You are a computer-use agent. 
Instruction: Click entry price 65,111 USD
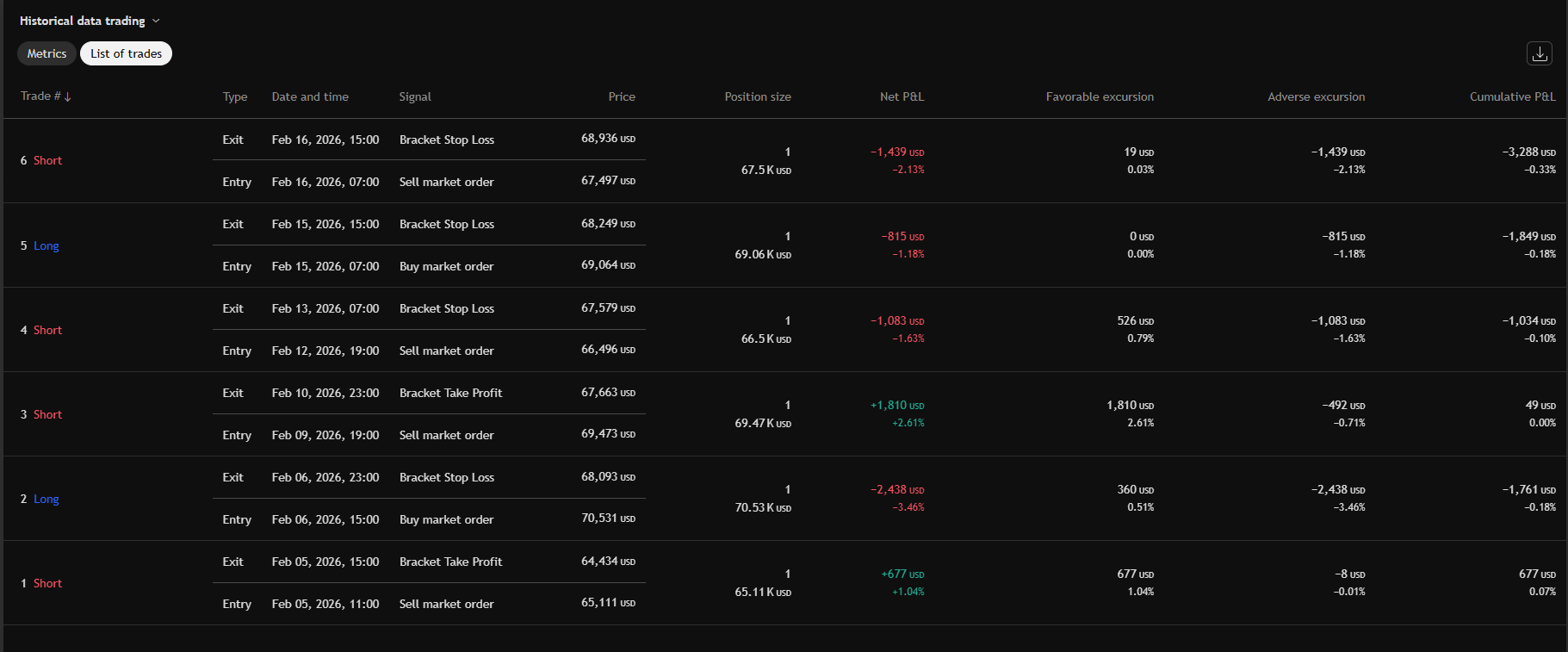click(608, 602)
